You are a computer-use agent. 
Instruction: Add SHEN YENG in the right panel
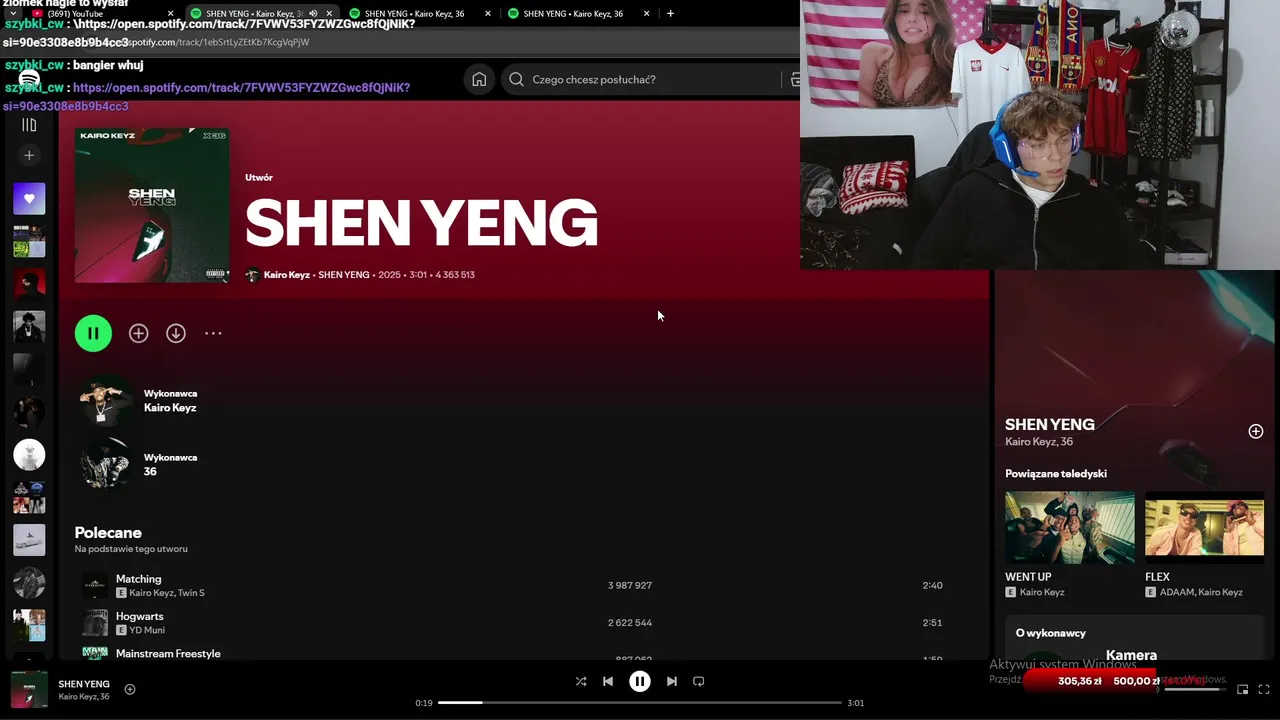(1256, 431)
